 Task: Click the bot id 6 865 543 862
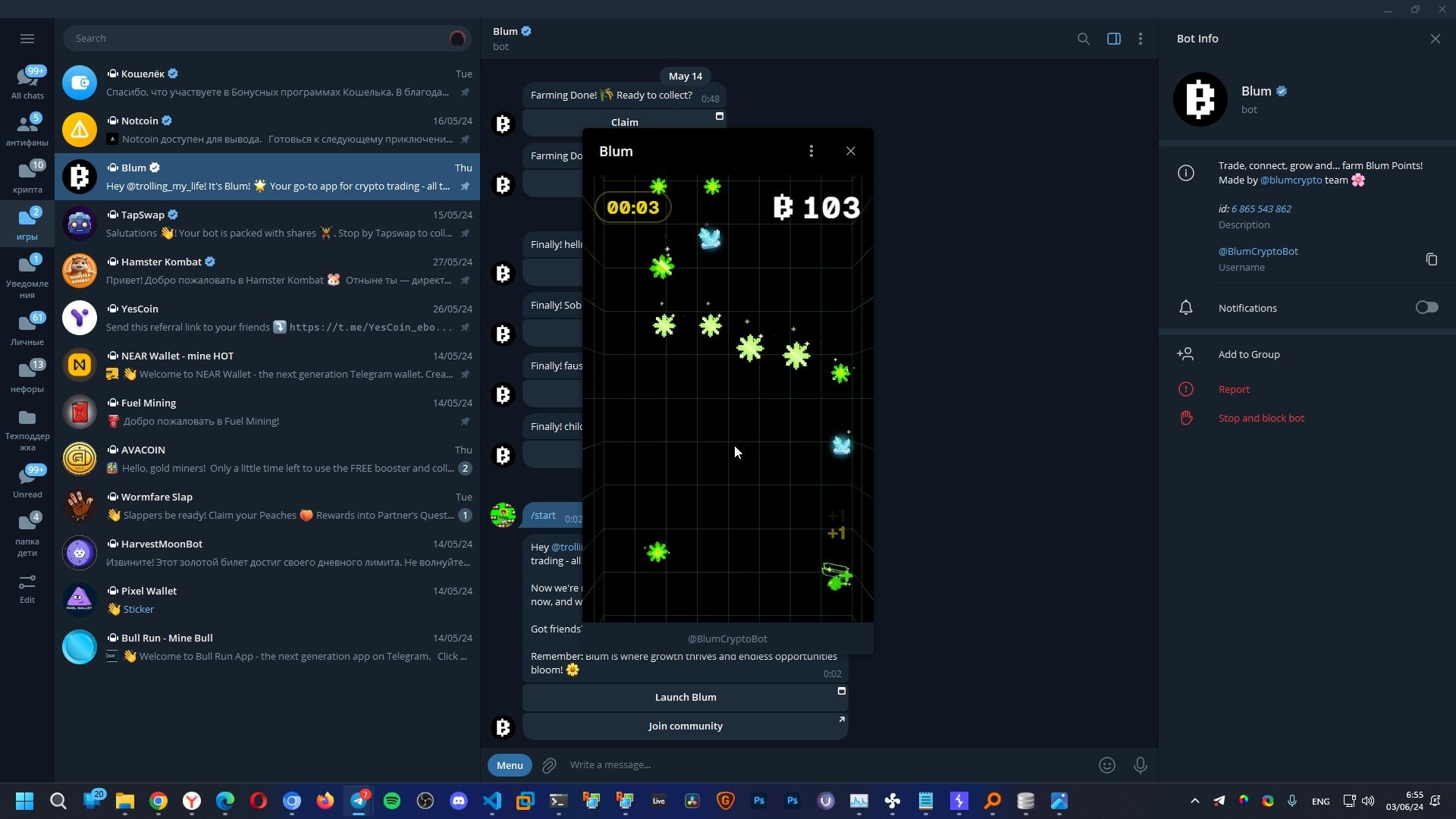tap(1261, 209)
